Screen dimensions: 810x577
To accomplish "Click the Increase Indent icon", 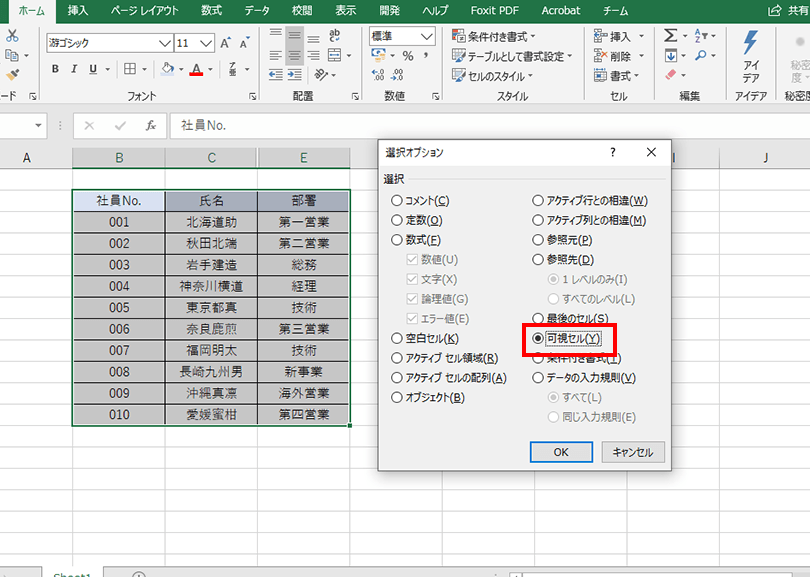I will point(294,75).
